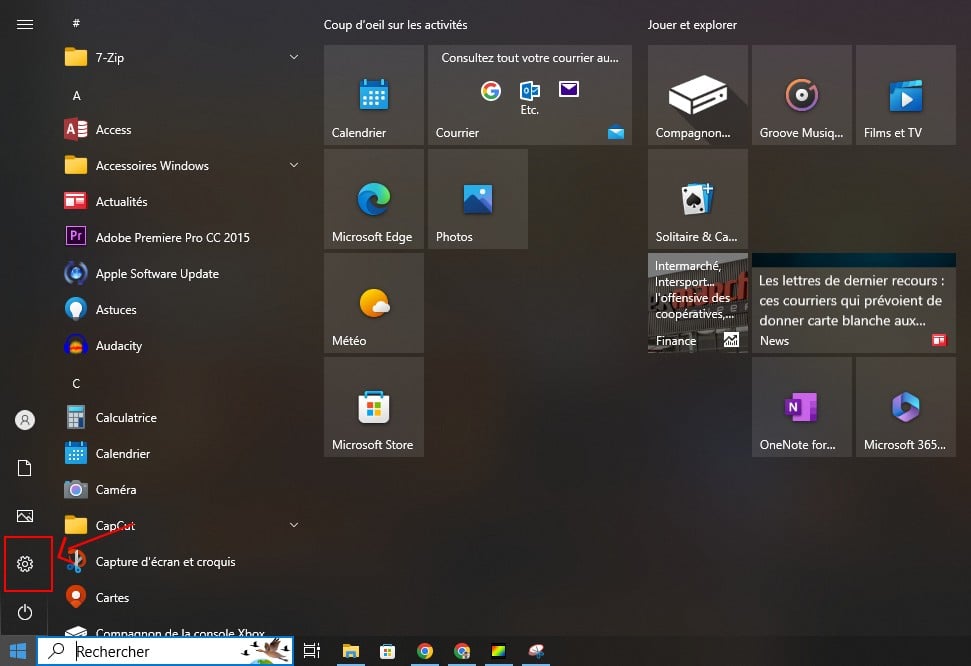Screen dimensions: 971x666
Task: Open the Cartes app
Action: [x=183, y=597]
